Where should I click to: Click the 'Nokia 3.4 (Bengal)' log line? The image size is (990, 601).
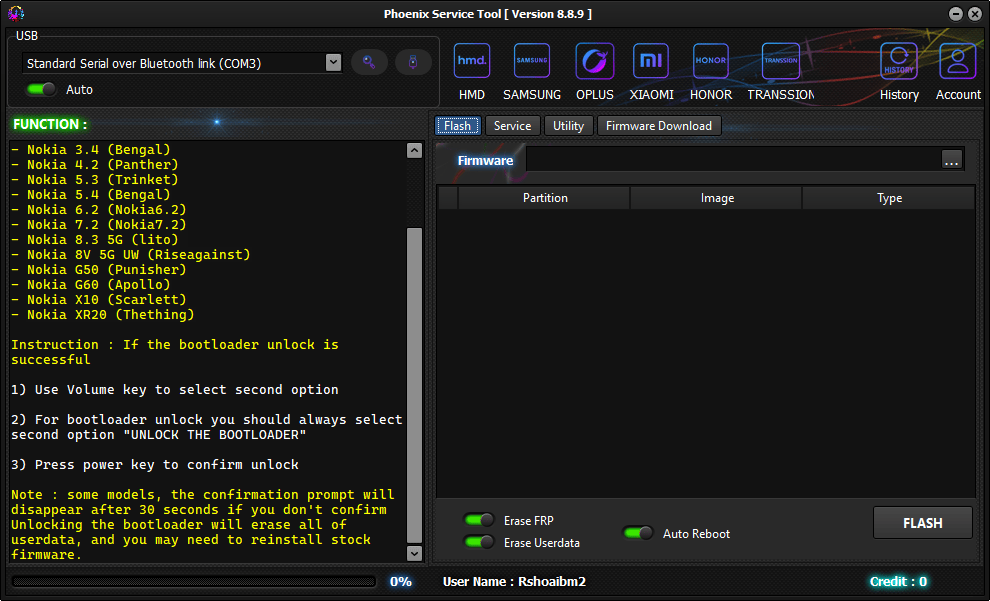(x=91, y=150)
